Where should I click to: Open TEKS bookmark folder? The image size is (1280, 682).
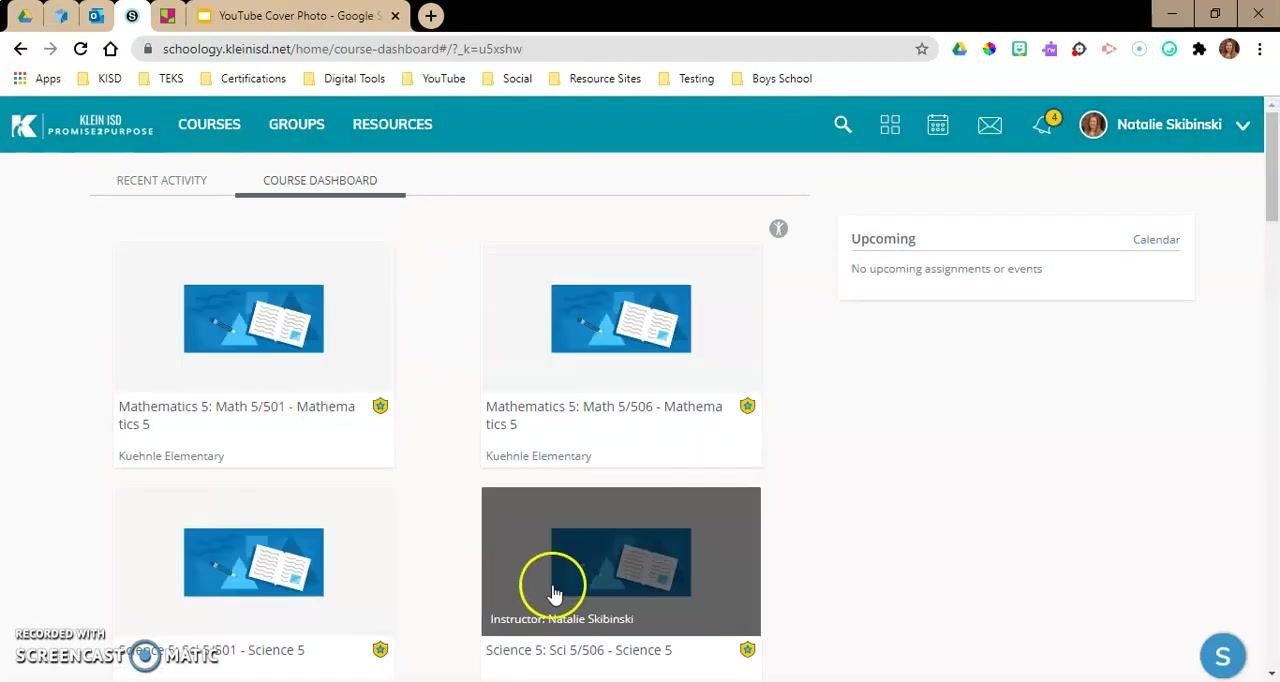pyautogui.click(x=161, y=78)
